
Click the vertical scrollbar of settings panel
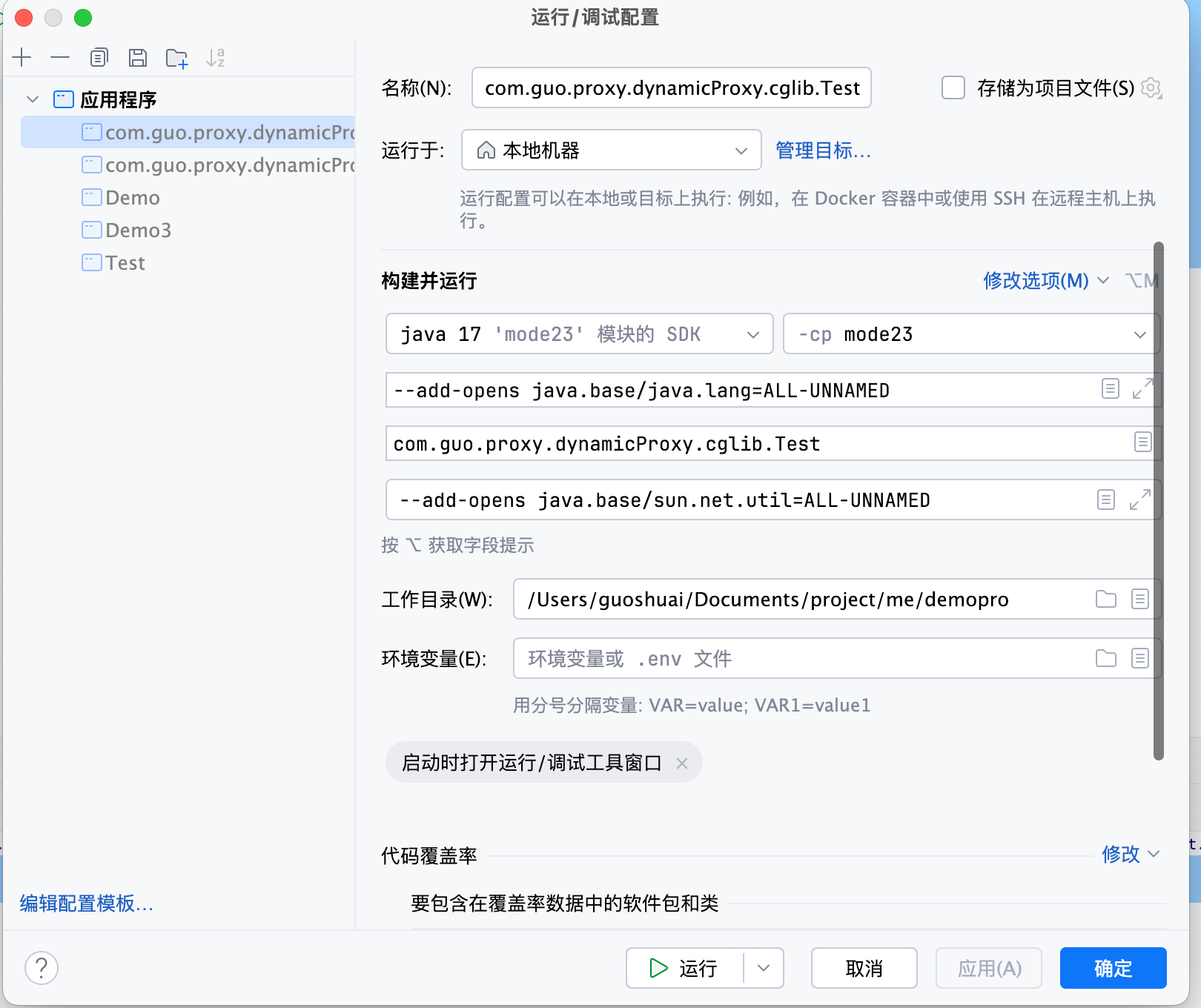[x=1159, y=500]
